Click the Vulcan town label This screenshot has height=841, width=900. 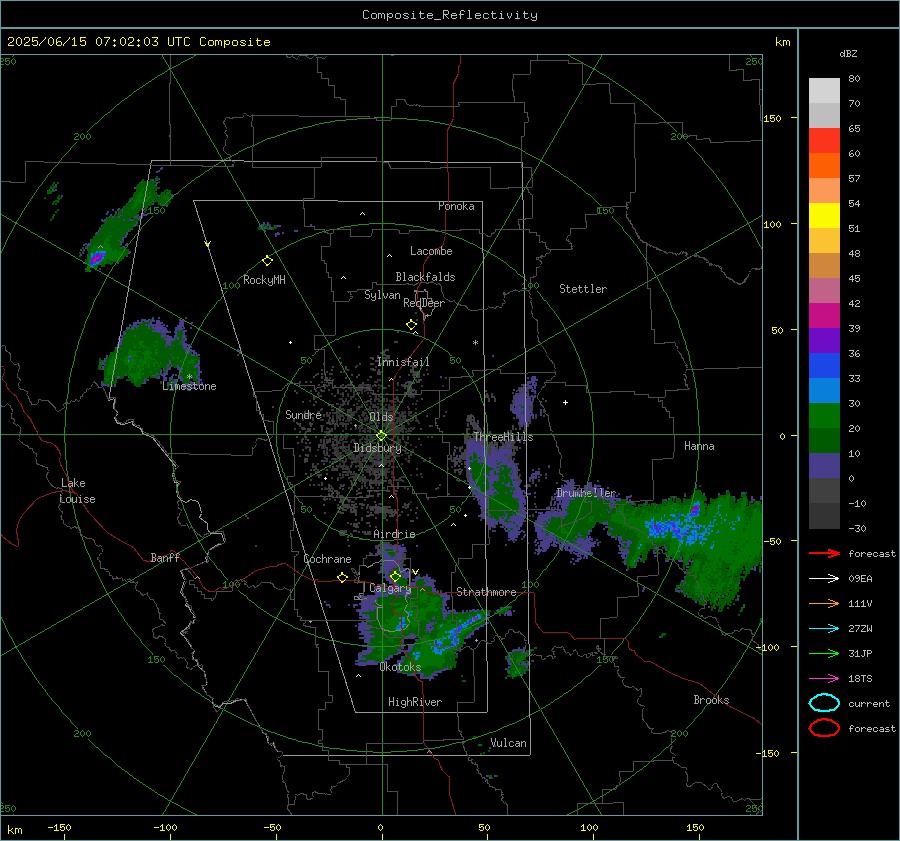(509, 743)
